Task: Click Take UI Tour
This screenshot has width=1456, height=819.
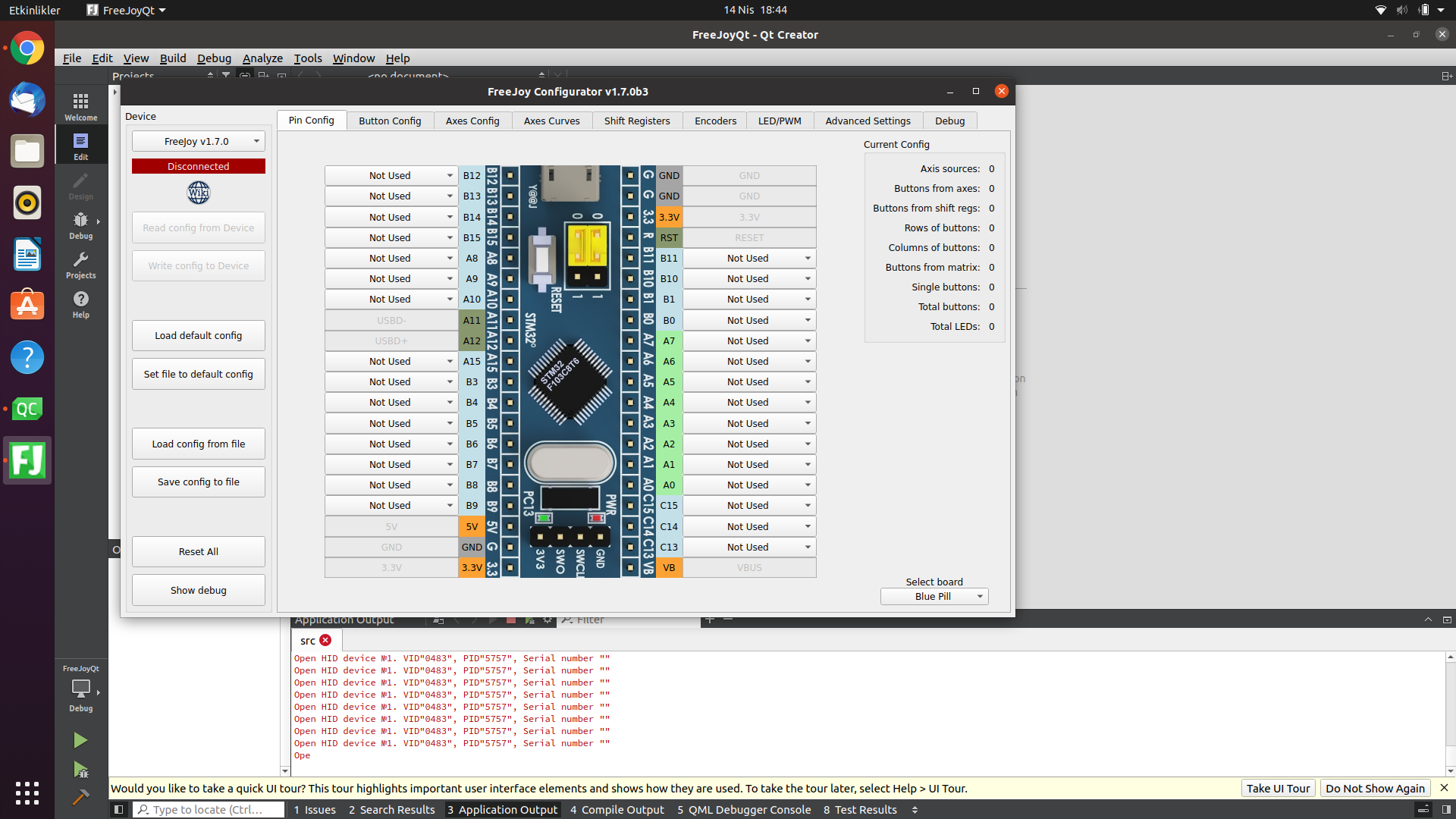Action: click(1277, 788)
